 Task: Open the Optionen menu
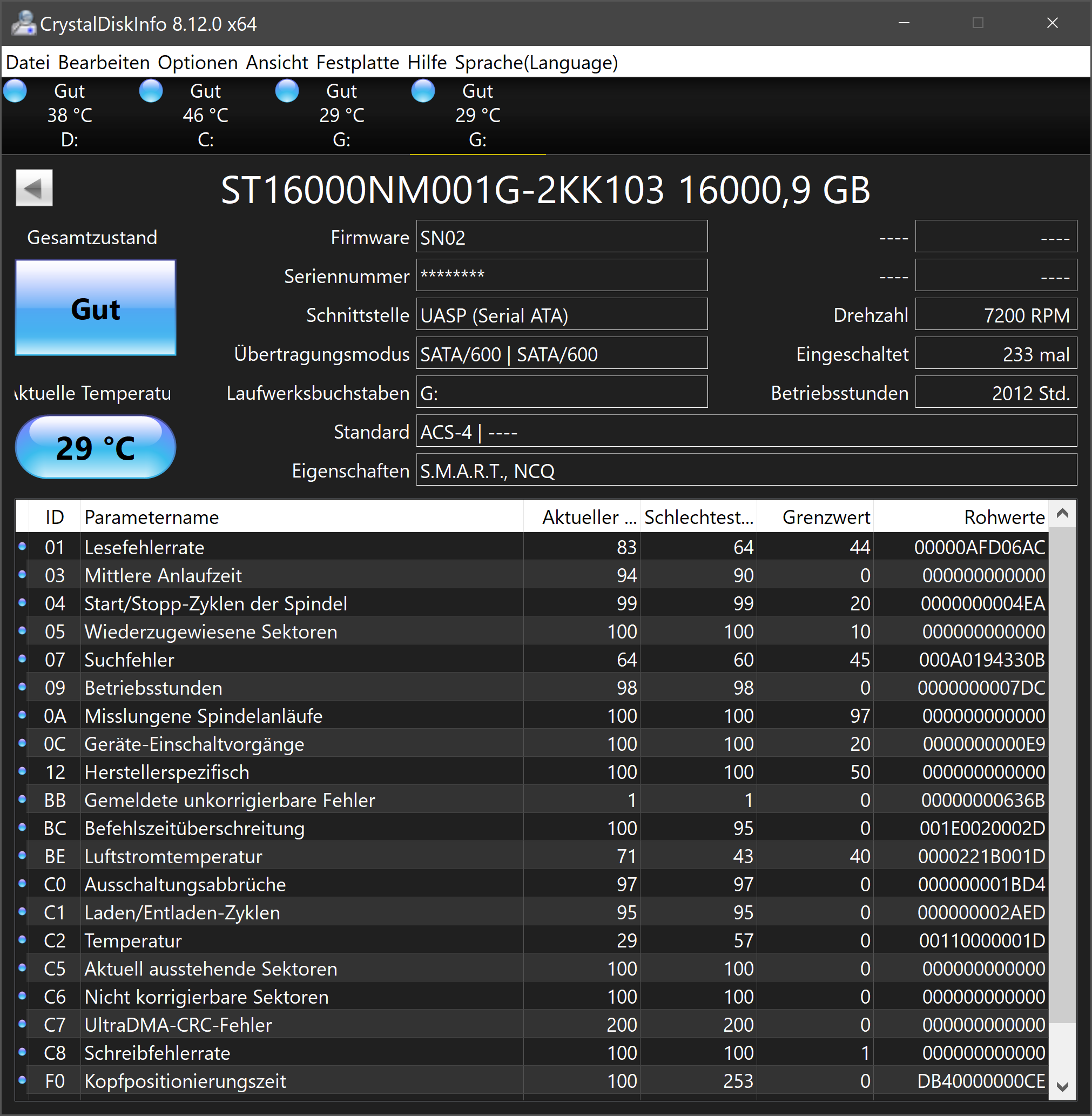pyautogui.click(x=197, y=63)
